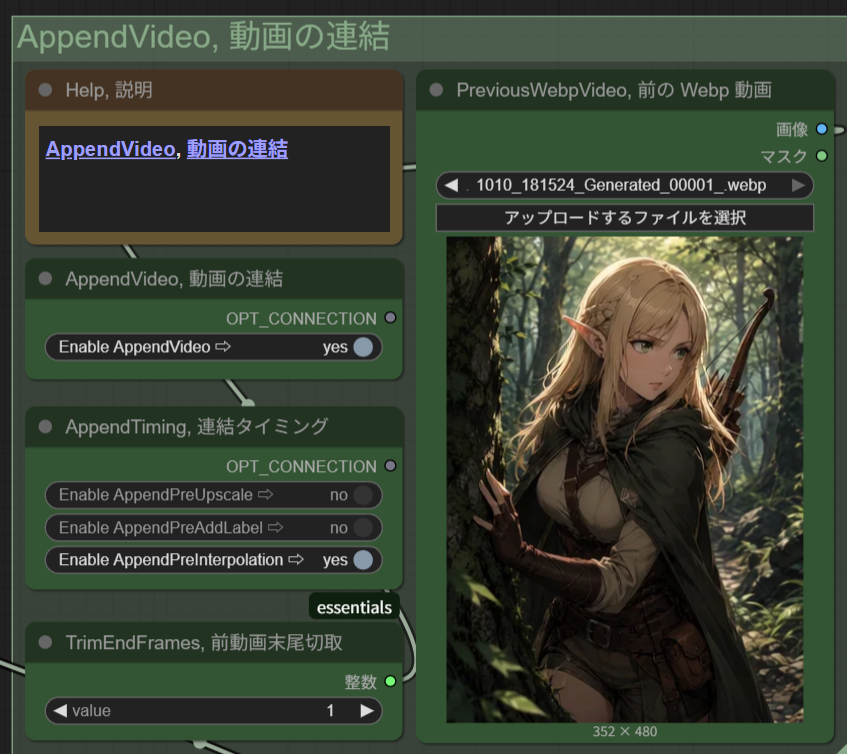Select next webp file with right arrow
847x754 pixels.
(798, 186)
